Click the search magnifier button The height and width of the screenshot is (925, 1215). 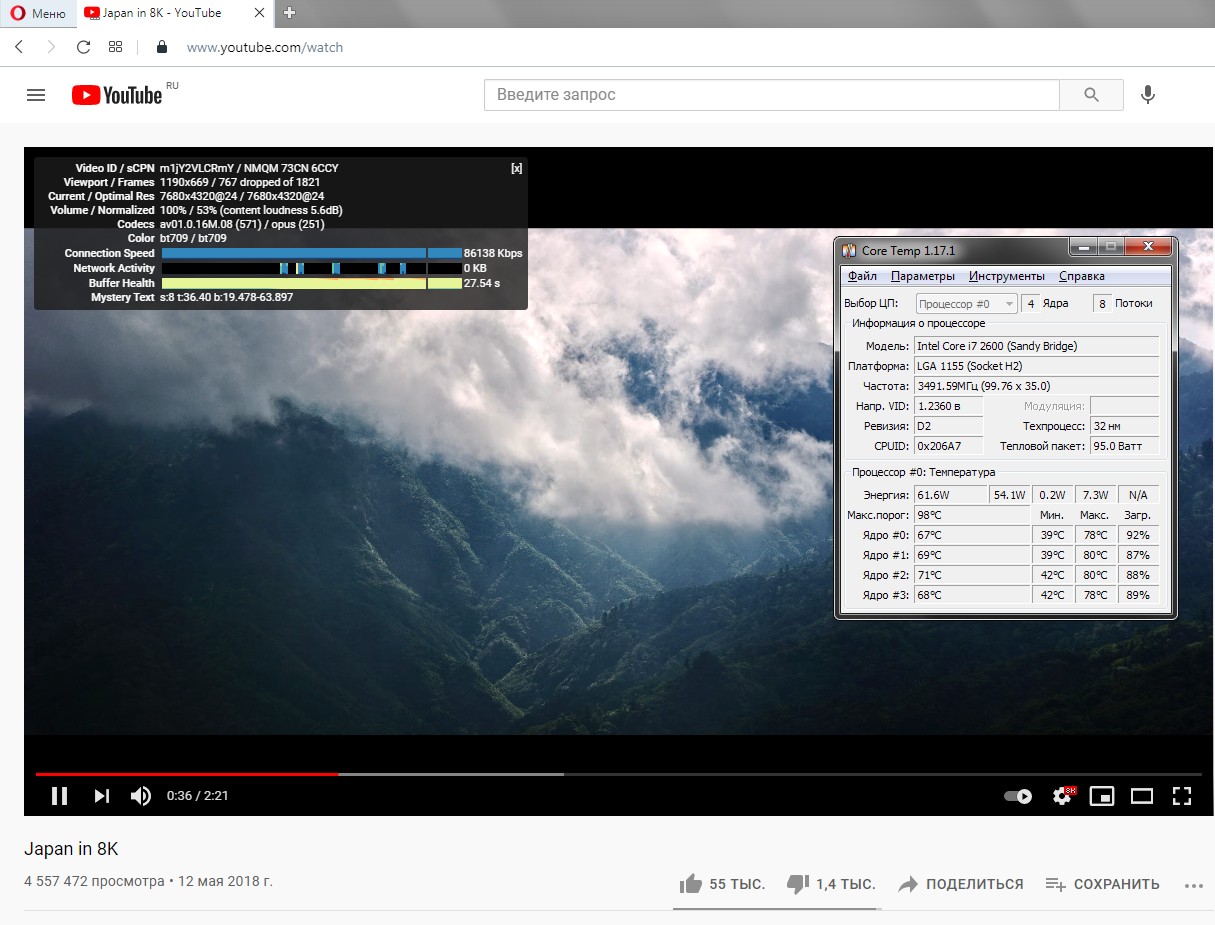coord(1091,95)
